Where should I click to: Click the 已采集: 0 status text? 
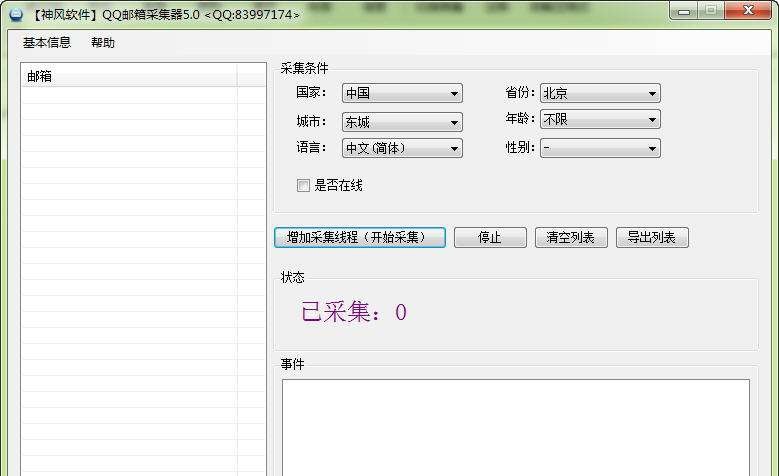click(354, 312)
